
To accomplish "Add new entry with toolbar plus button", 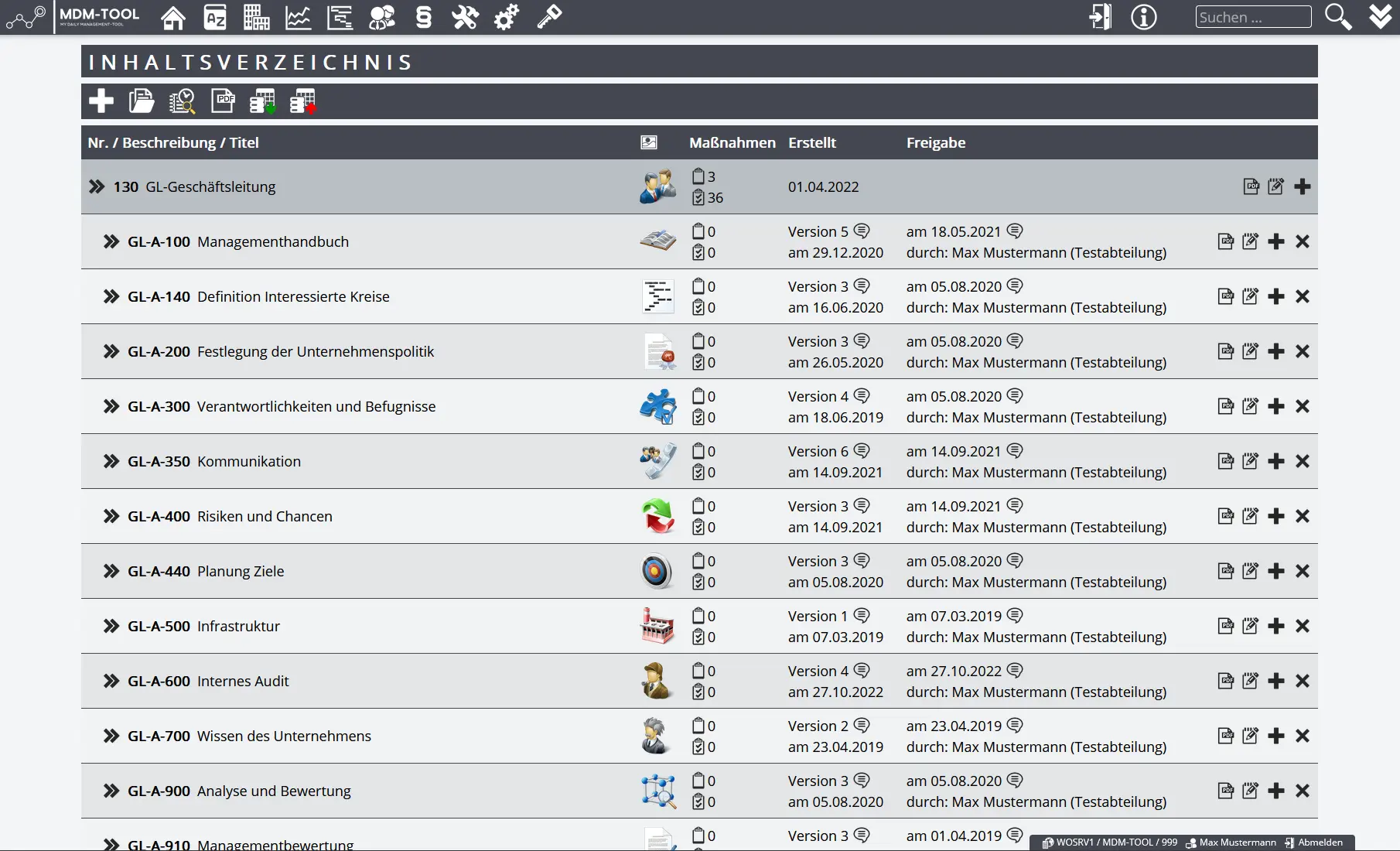I will pyautogui.click(x=101, y=101).
